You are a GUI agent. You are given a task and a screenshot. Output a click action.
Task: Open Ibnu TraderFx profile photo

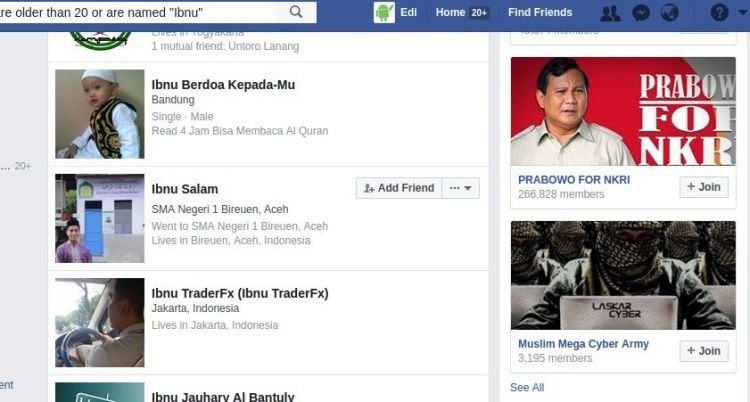(99, 323)
